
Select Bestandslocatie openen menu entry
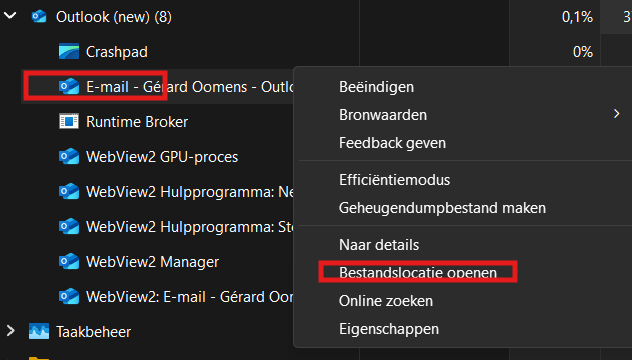pos(418,273)
